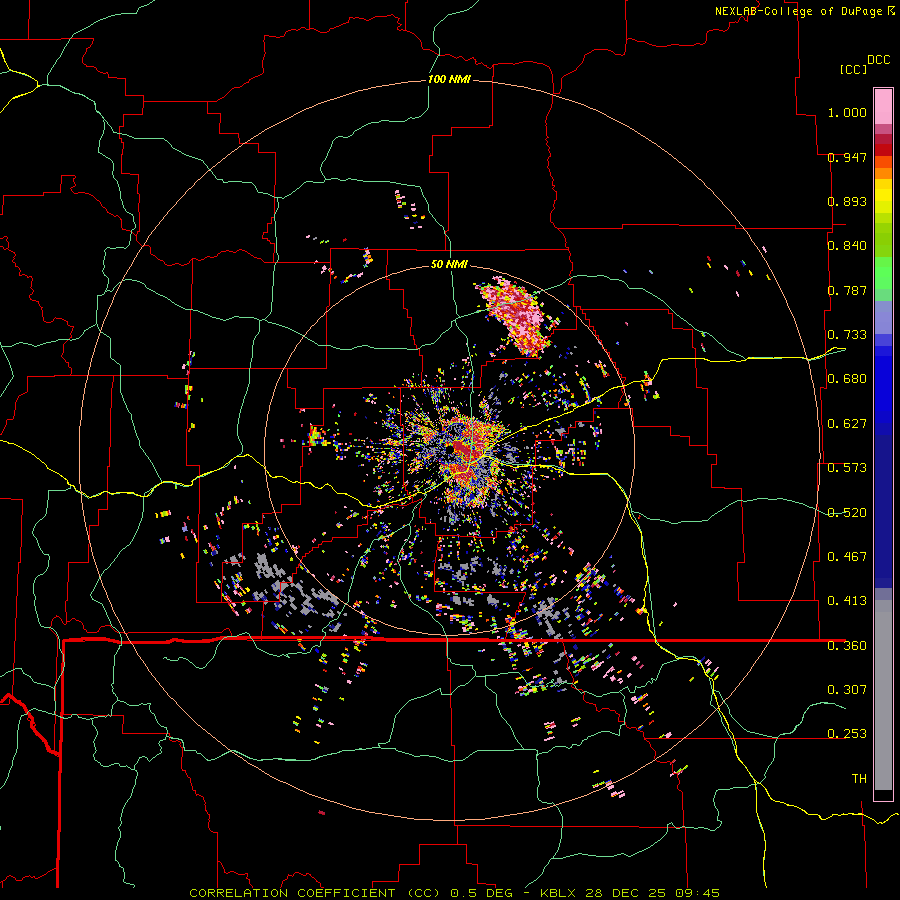Click the 0.573 legend value

tap(847, 468)
